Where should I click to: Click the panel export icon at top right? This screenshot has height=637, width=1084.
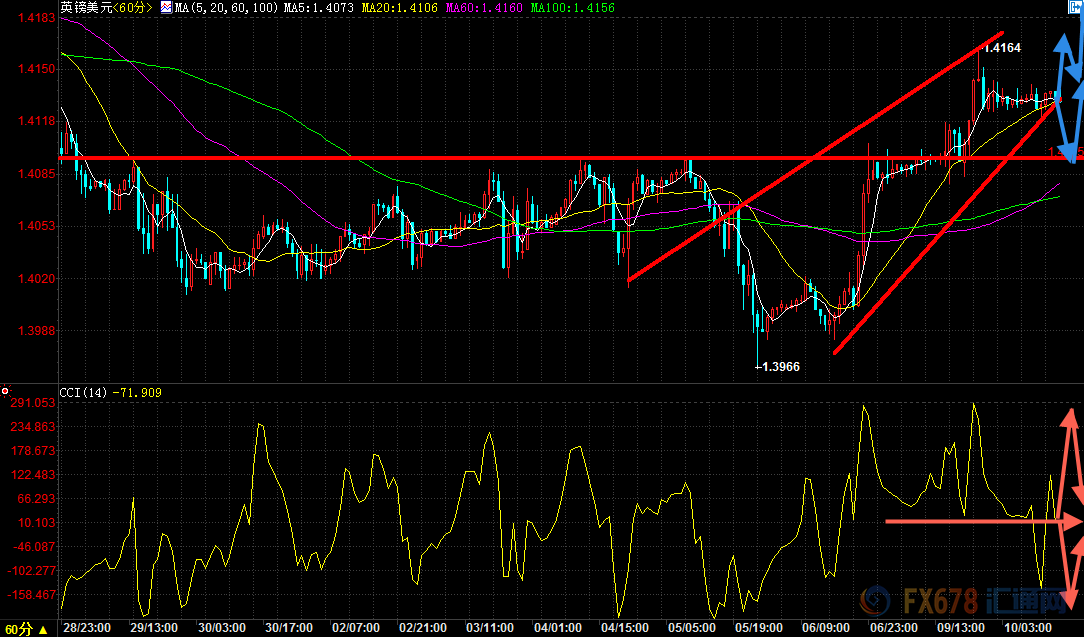click(x=1074, y=8)
